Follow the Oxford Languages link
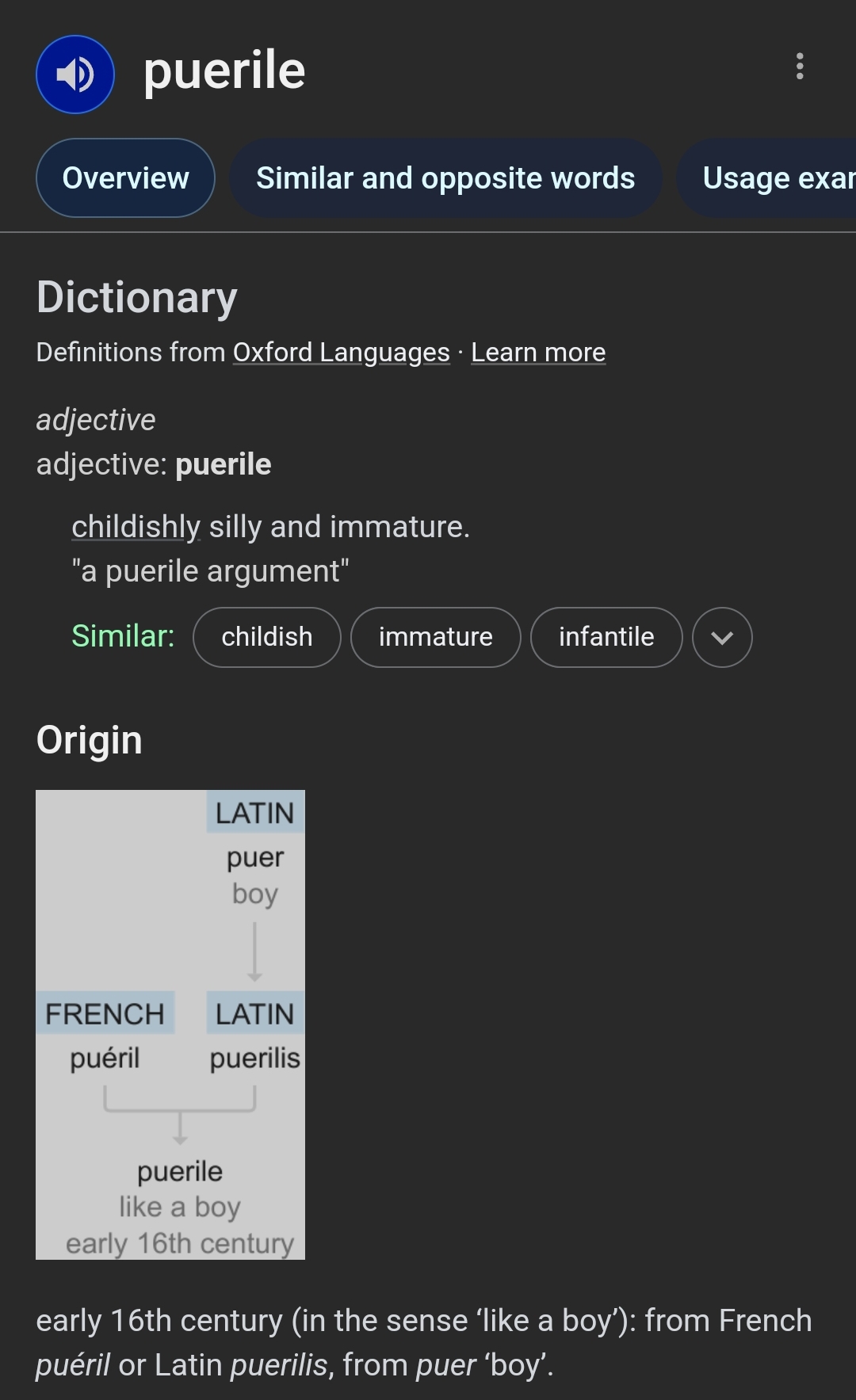Screen dimensions: 856x1400 point(341,353)
